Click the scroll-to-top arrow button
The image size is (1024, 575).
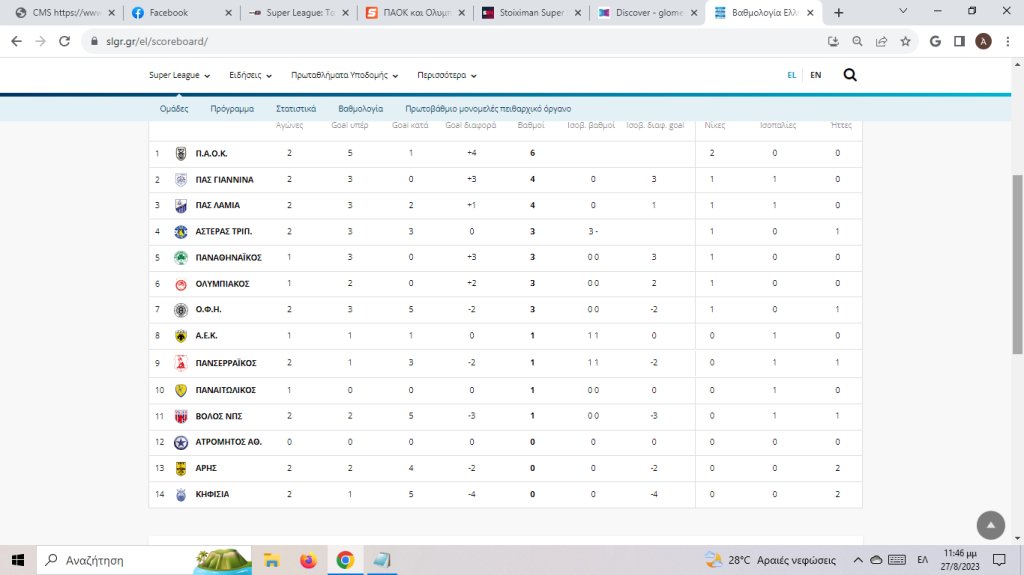coord(989,525)
